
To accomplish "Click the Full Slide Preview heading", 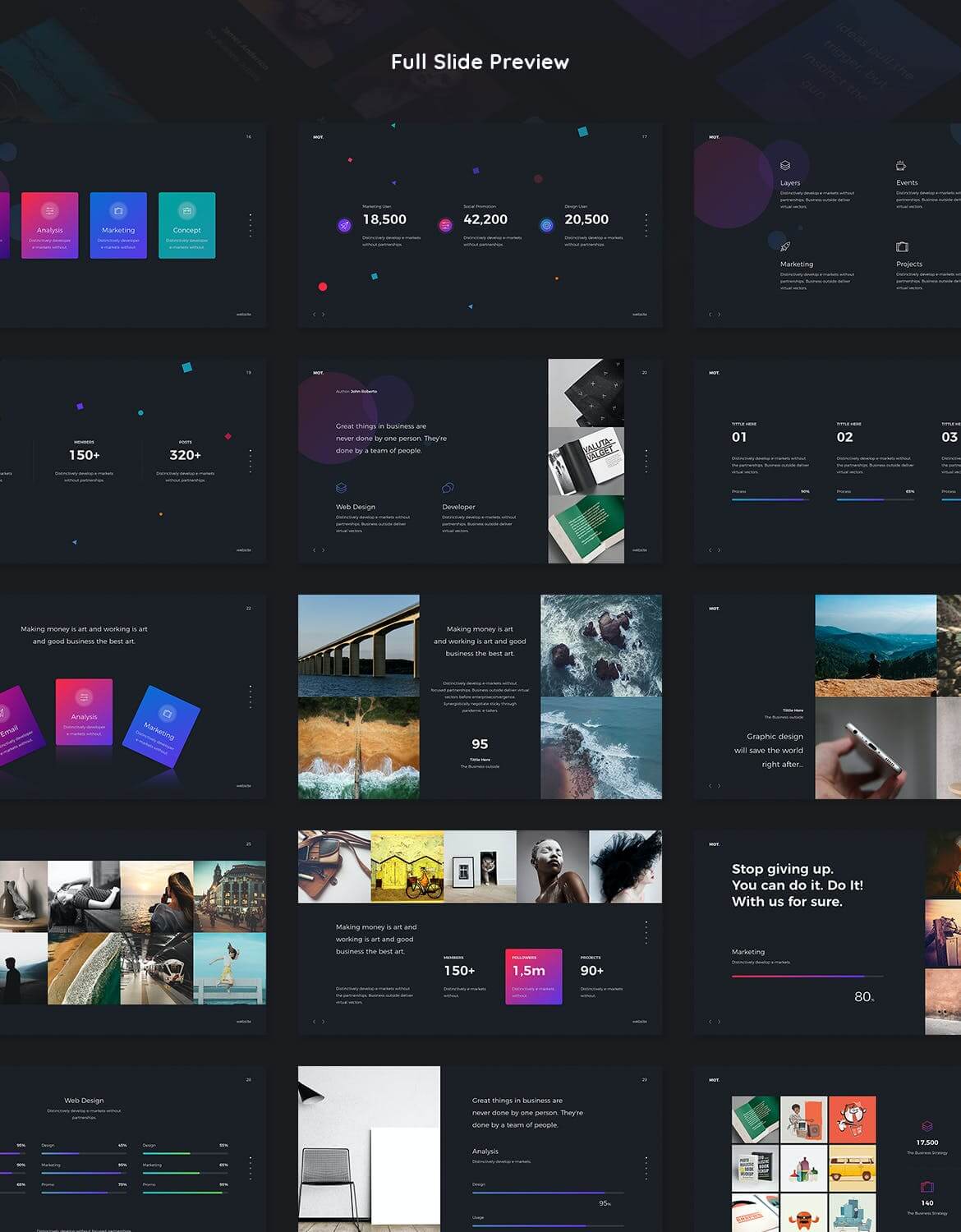I will point(480,62).
